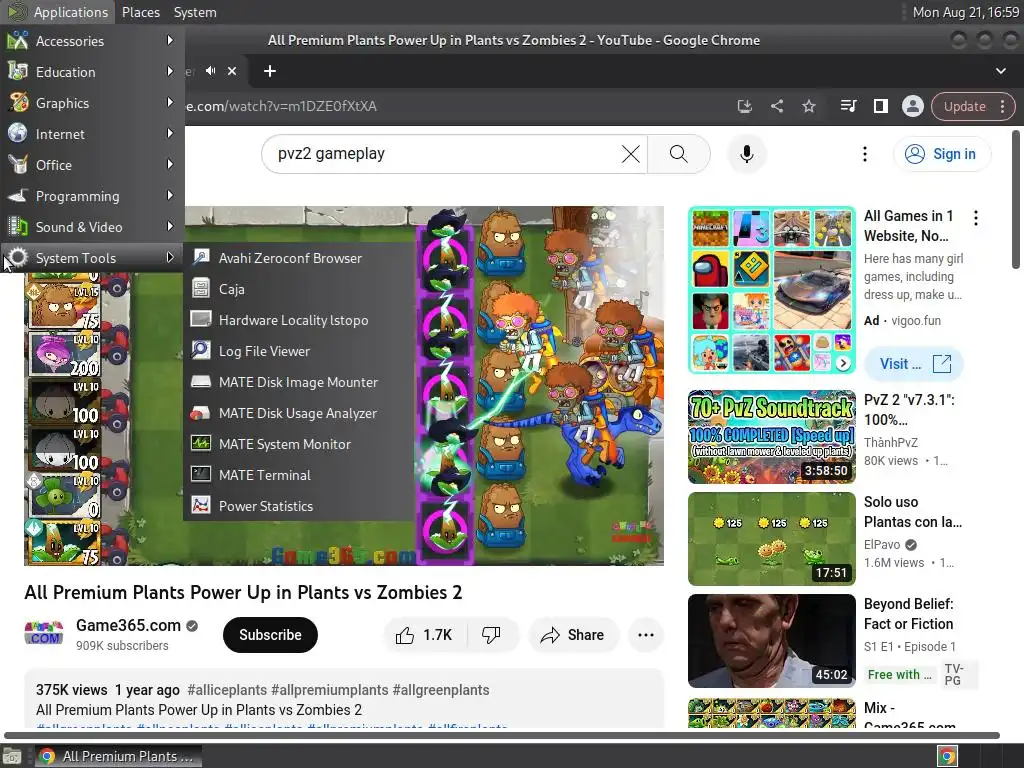
Task: Expand the Education submenu
Action: 92,72
